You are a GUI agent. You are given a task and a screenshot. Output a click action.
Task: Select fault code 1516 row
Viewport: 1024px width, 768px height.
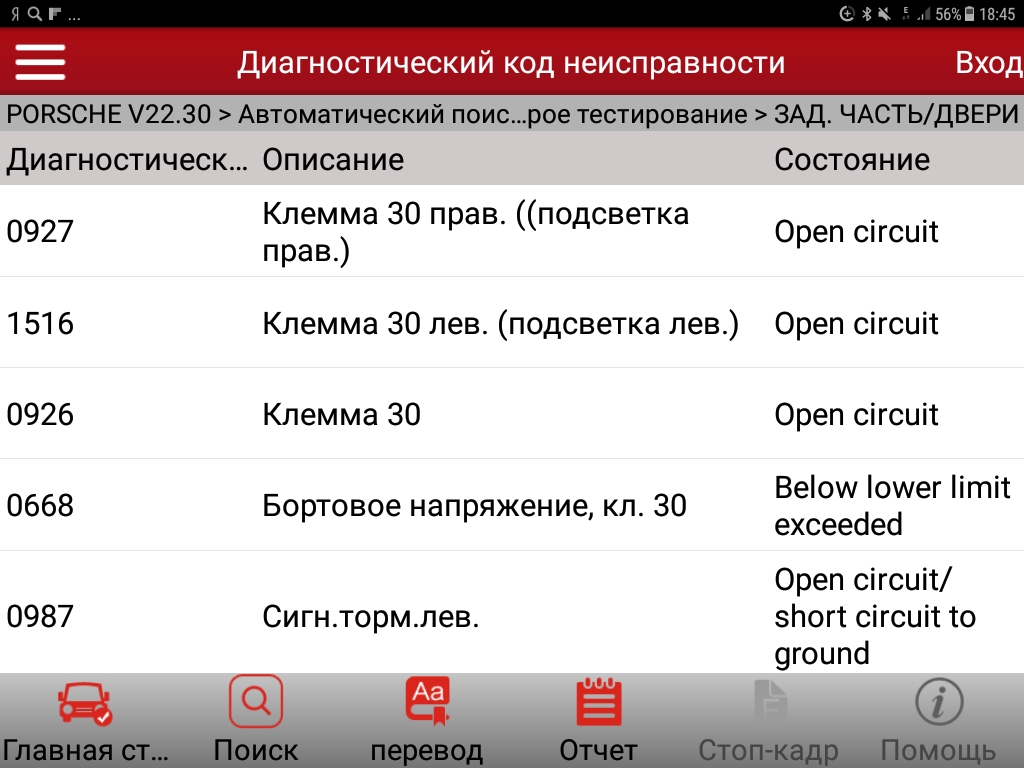pyautogui.click(x=500, y=324)
